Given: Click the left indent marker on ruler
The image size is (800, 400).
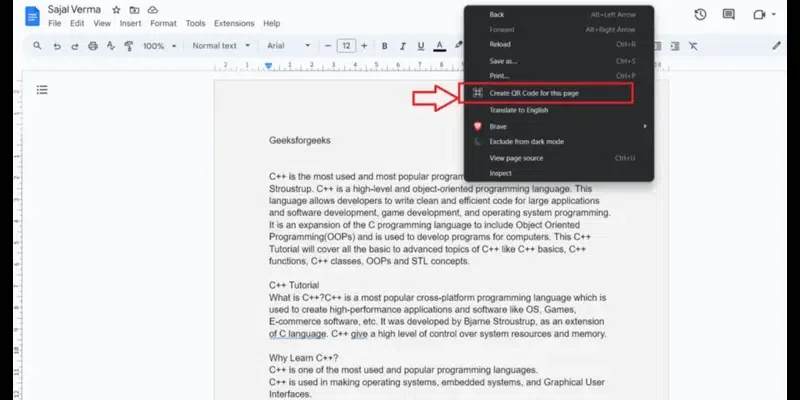Looking at the screenshot, I should click(268, 66).
